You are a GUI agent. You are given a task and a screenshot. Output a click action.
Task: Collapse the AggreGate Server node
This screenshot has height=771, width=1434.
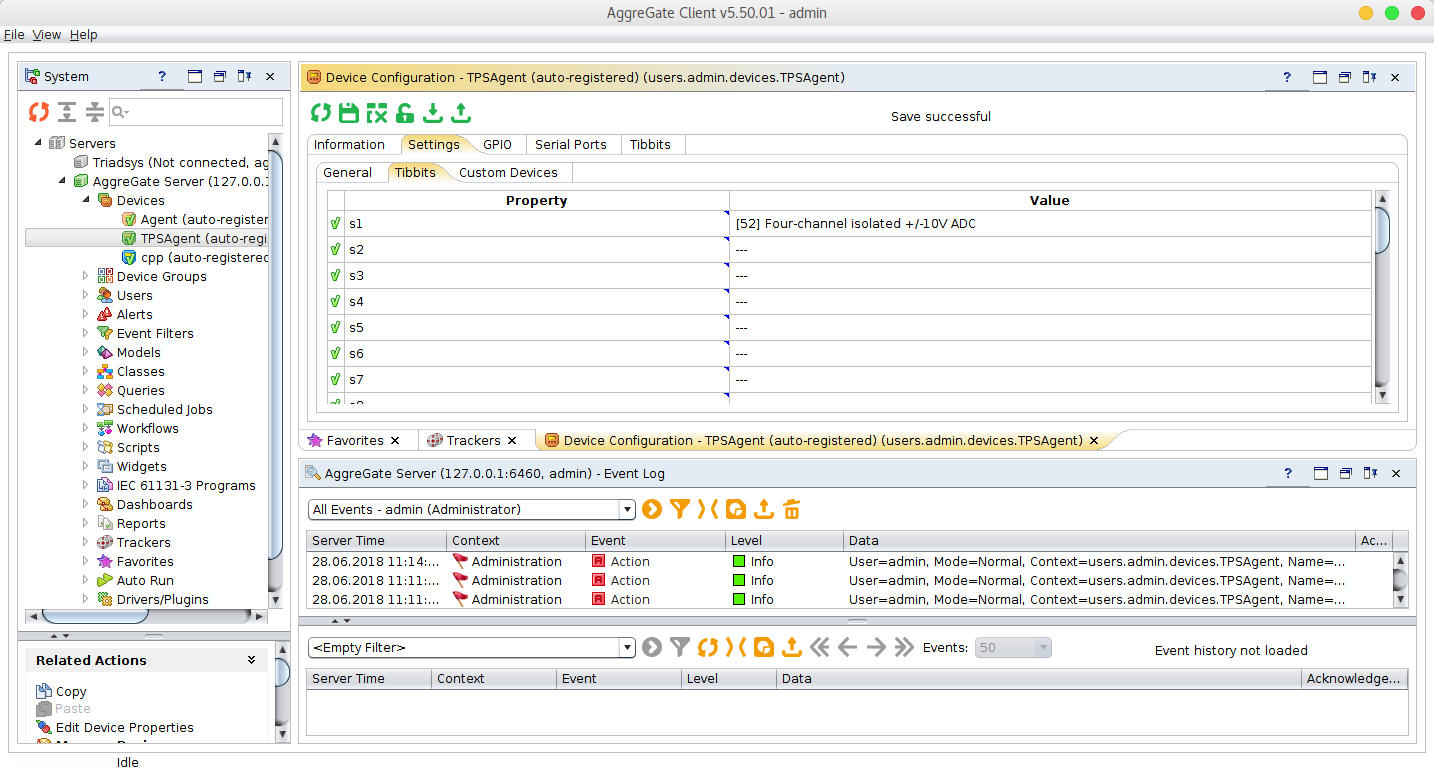(x=62, y=181)
